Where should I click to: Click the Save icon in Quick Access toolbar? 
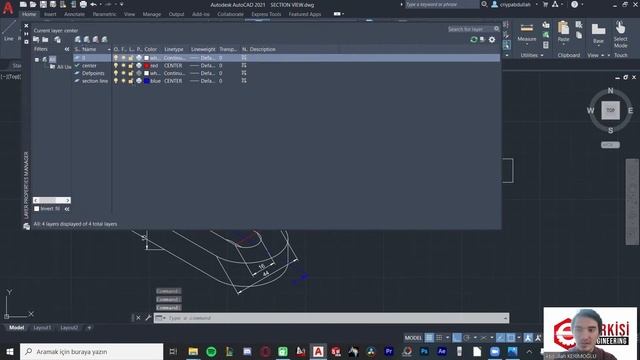tap(43, 4)
